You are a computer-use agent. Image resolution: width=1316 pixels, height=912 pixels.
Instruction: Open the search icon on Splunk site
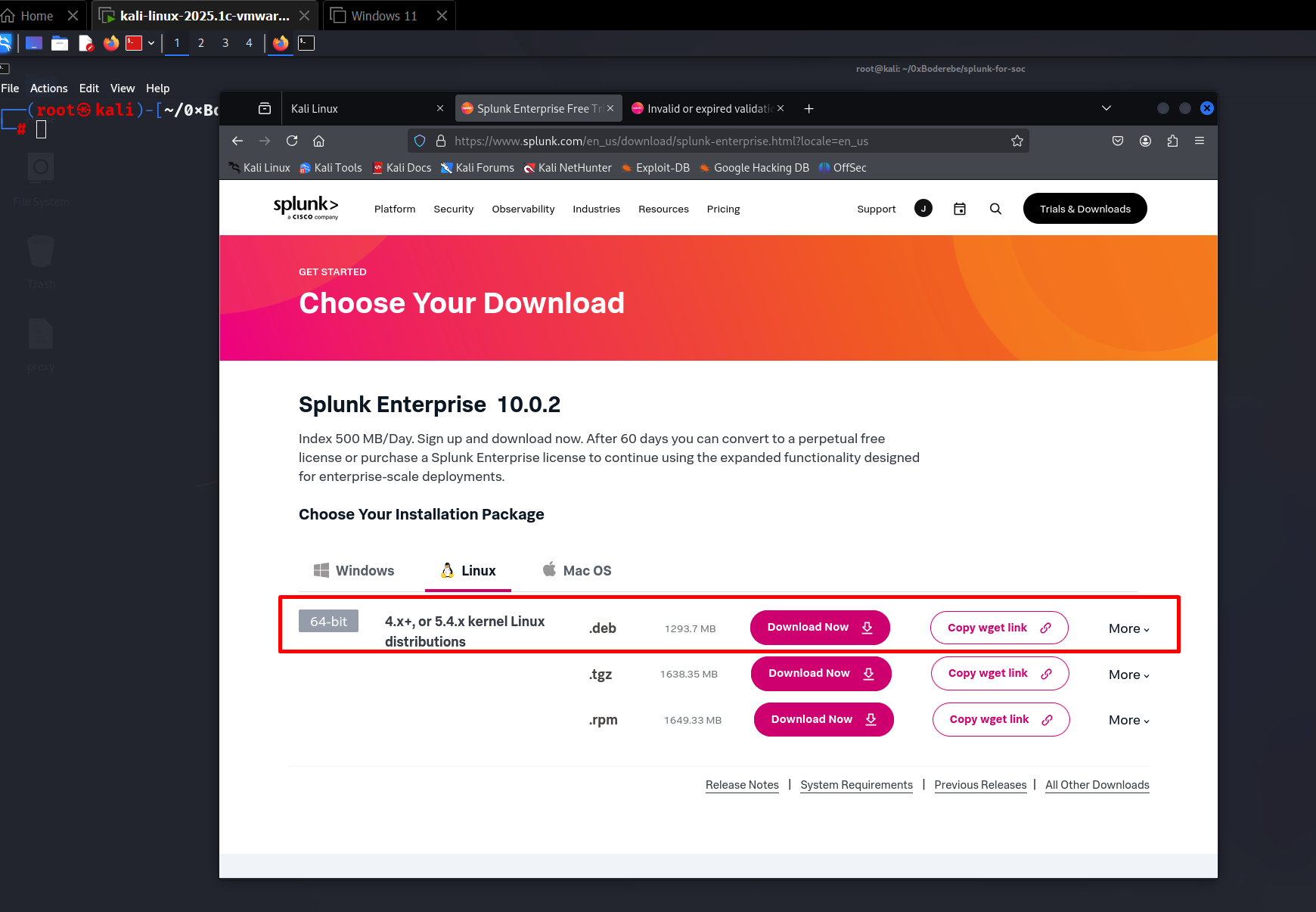(x=995, y=209)
